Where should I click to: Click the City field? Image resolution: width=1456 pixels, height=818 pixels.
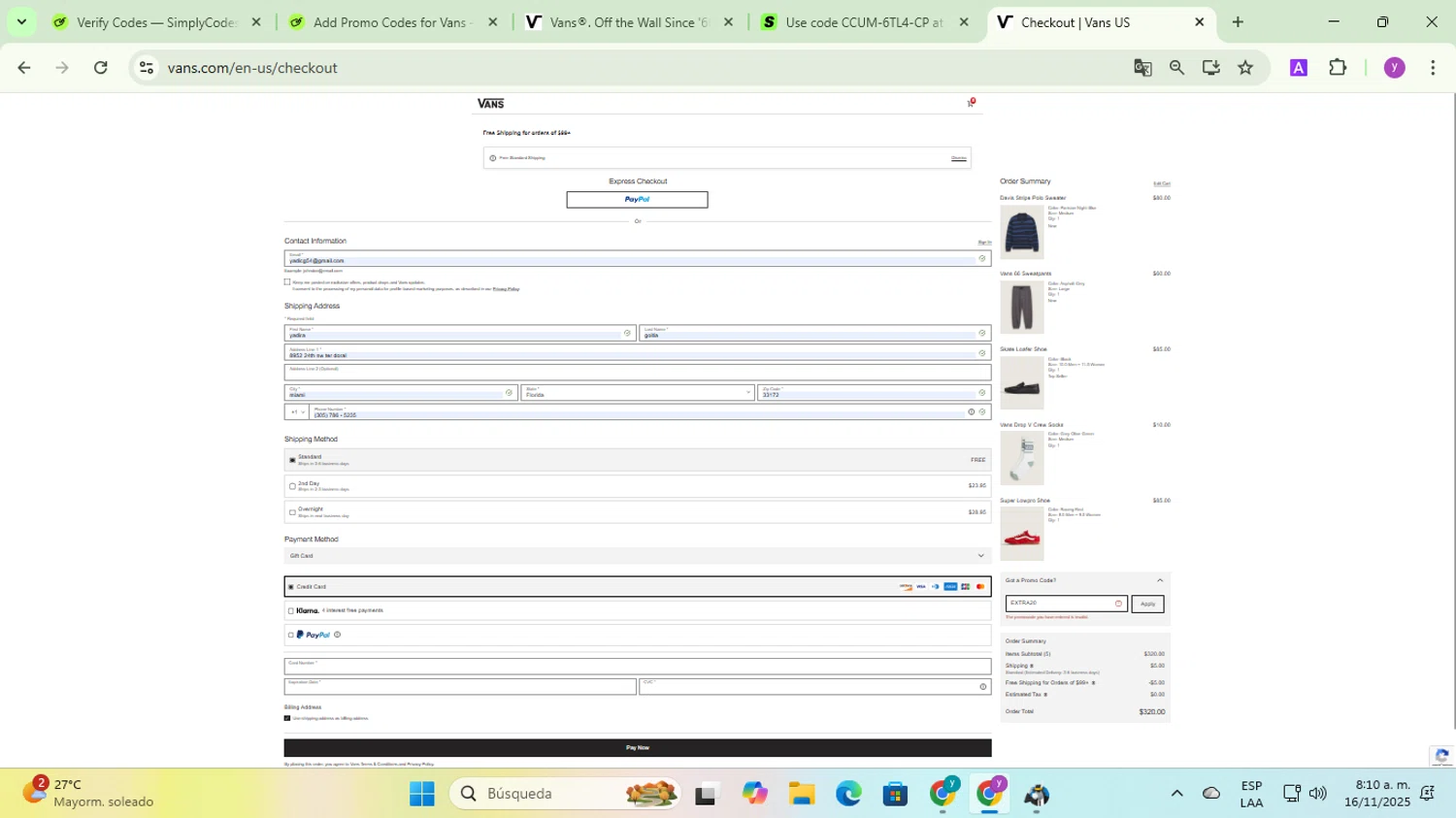pos(400,392)
